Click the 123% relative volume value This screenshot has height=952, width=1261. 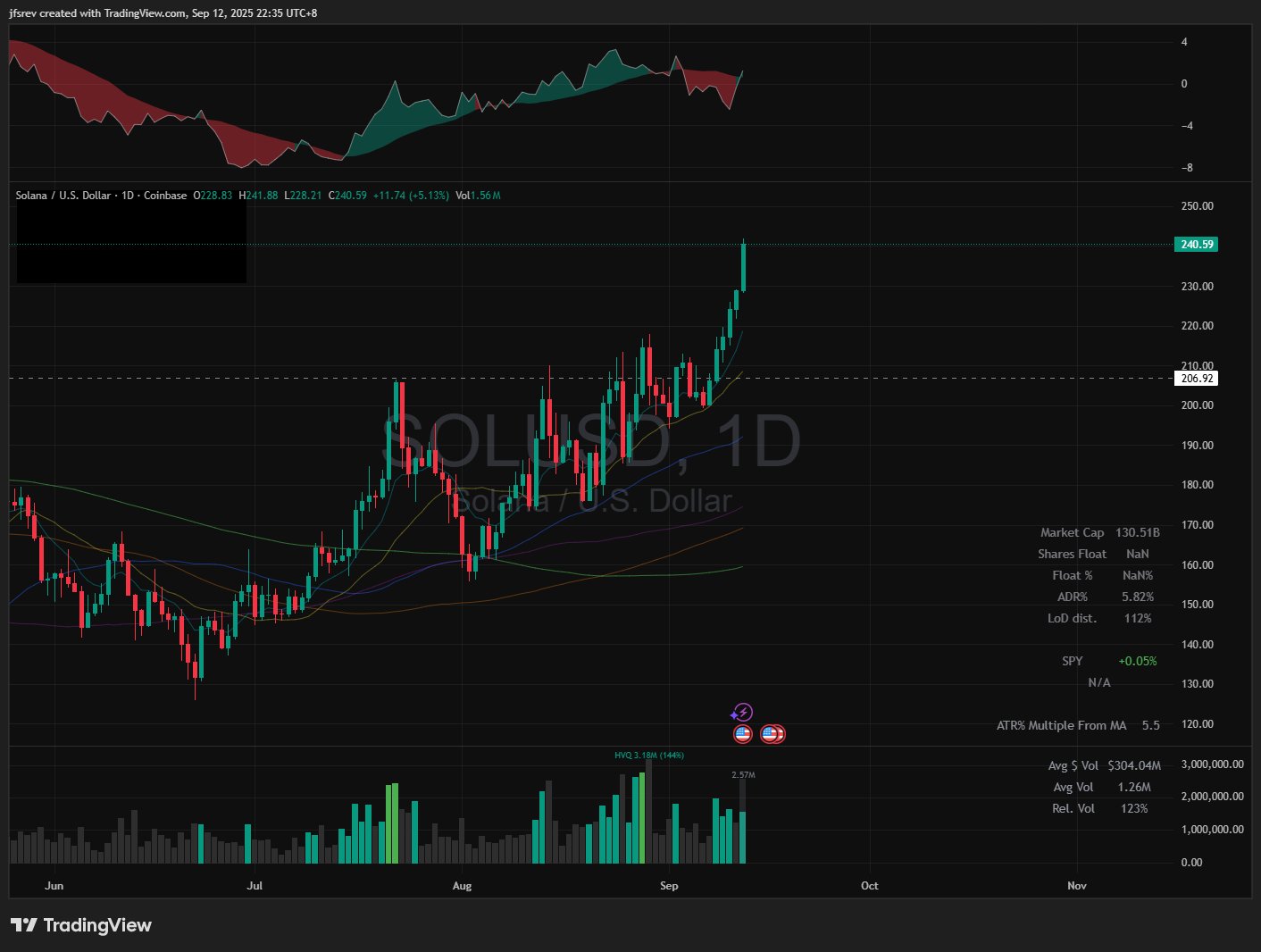(x=1134, y=808)
